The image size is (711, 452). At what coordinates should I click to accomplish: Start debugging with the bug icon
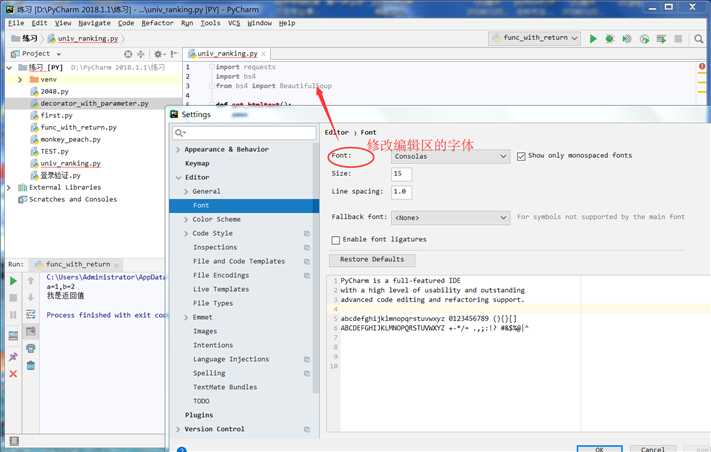click(609, 39)
